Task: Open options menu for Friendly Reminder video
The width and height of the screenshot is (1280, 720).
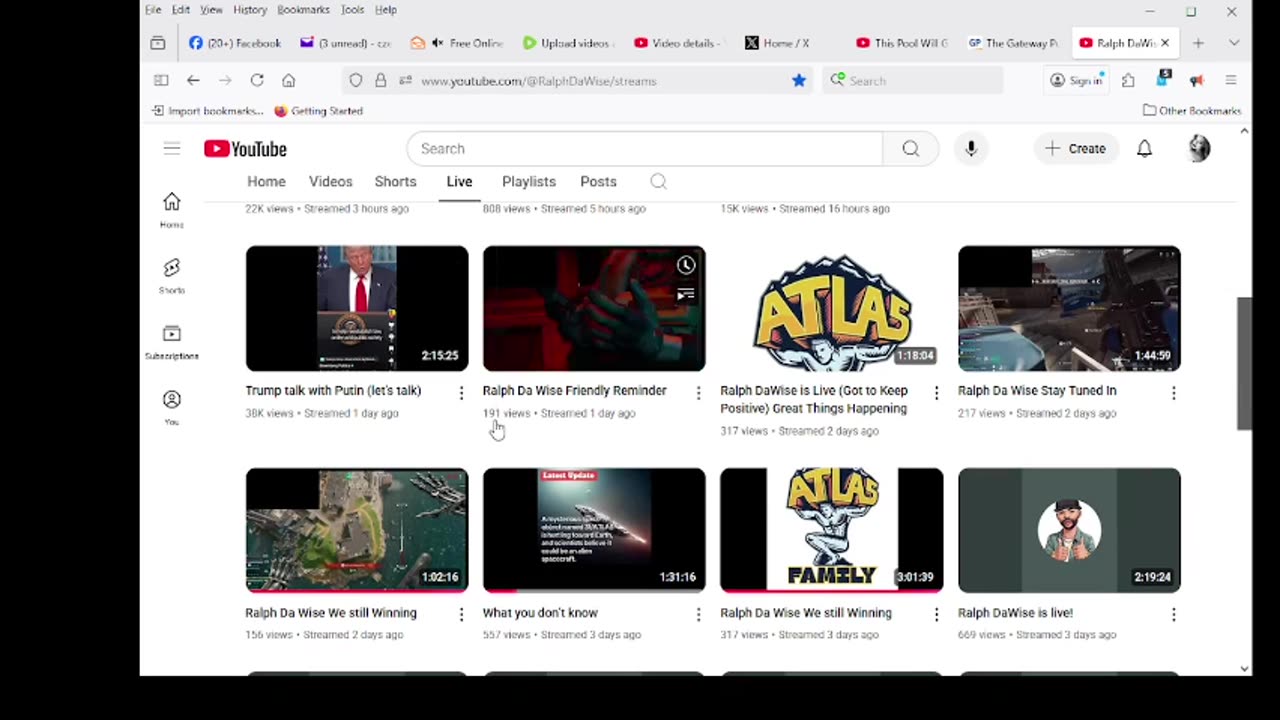Action: pyautogui.click(x=698, y=393)
